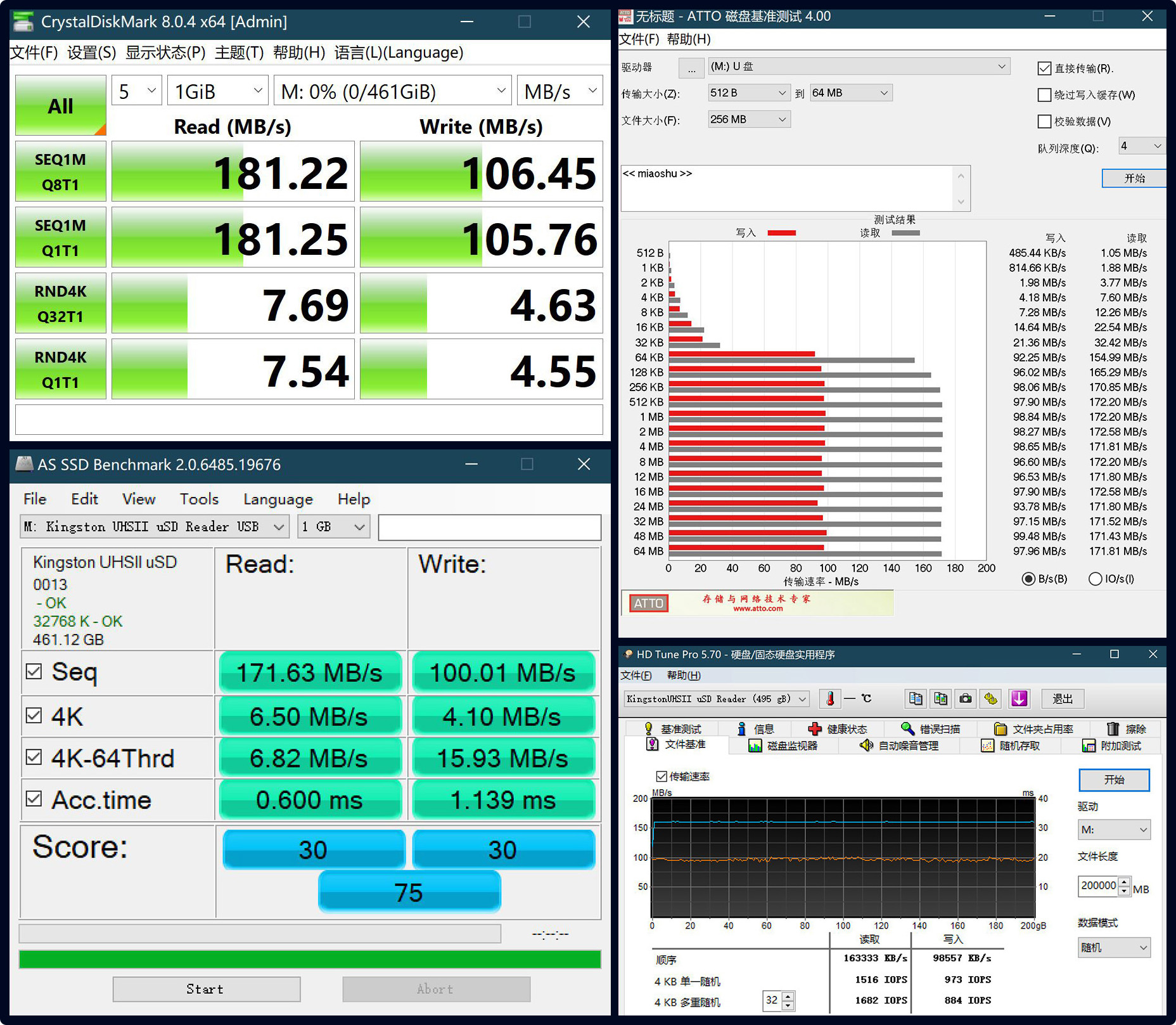This screenshot has height=1025, width=1176.
Task: Select the IO/s radio button in ATTO
Action: tap(1095, 579)
